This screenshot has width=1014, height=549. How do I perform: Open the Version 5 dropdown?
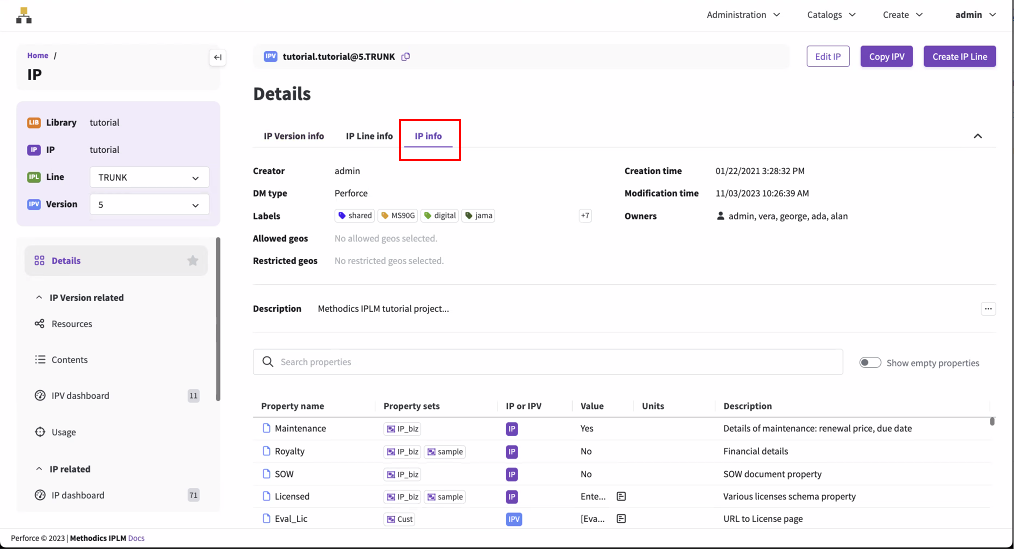(x=149, y=204)
